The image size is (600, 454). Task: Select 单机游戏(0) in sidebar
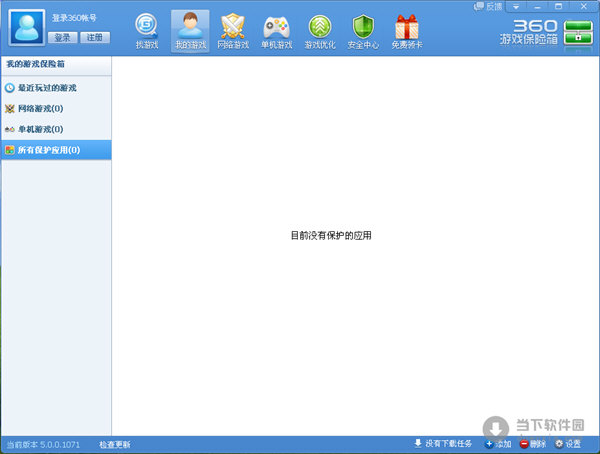(x=56, y=129)
